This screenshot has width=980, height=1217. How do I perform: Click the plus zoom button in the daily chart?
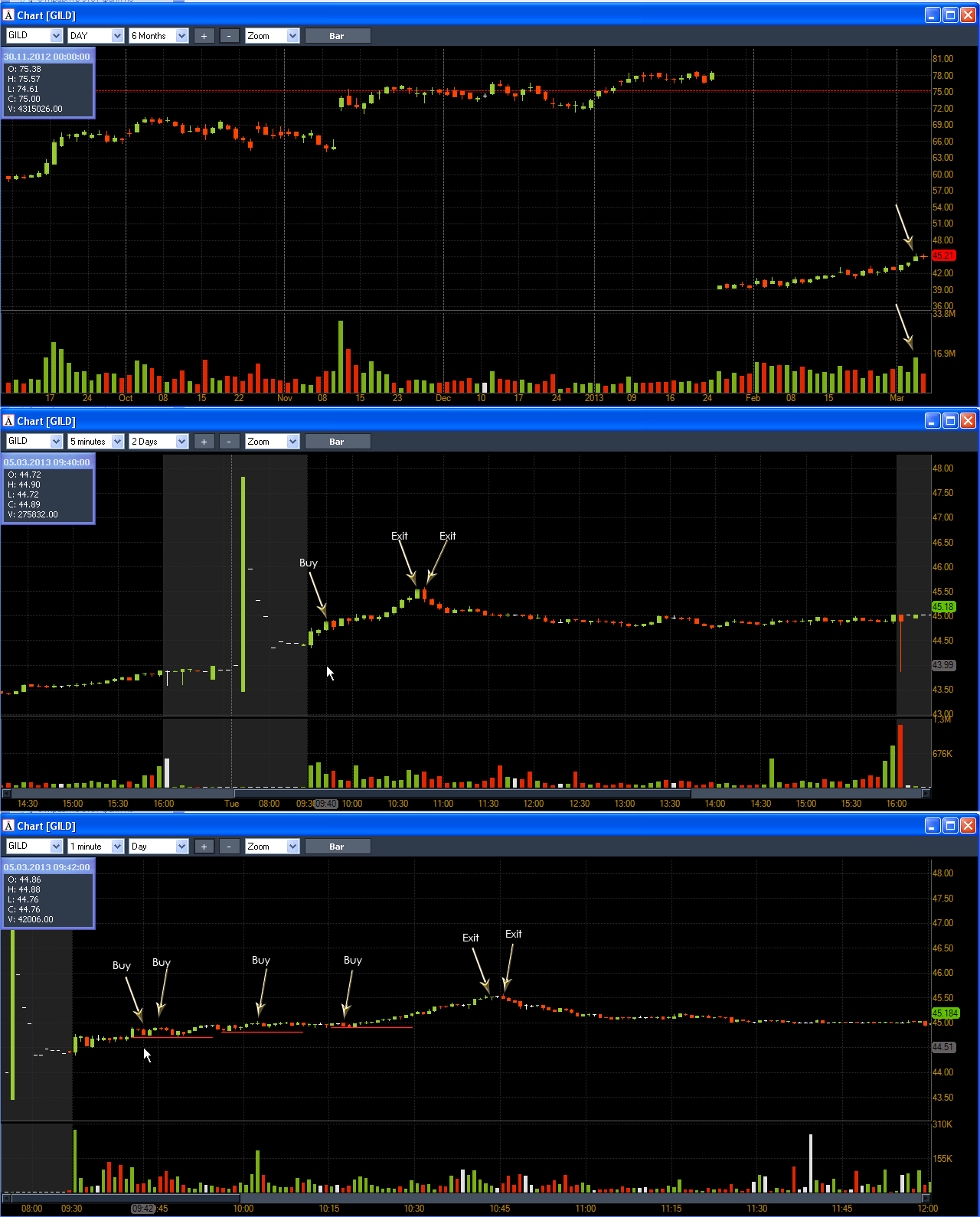[204, 36]
